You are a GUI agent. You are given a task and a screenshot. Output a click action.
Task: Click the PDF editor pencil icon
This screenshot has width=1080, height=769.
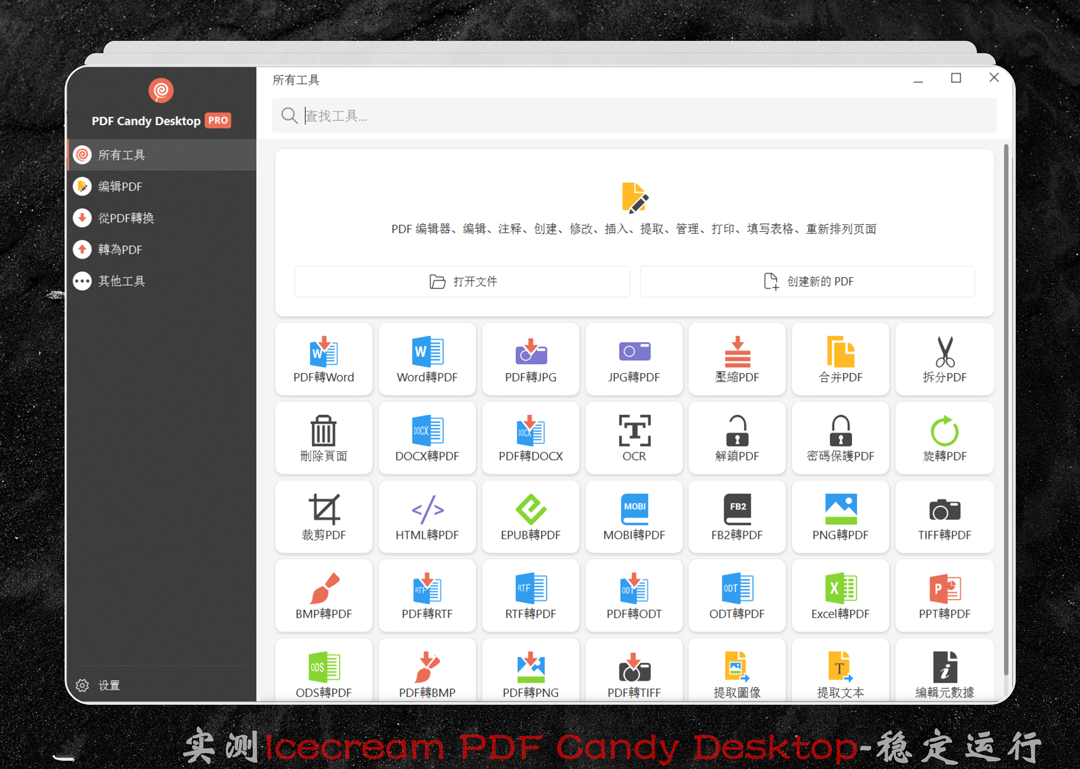pos(634,197)
